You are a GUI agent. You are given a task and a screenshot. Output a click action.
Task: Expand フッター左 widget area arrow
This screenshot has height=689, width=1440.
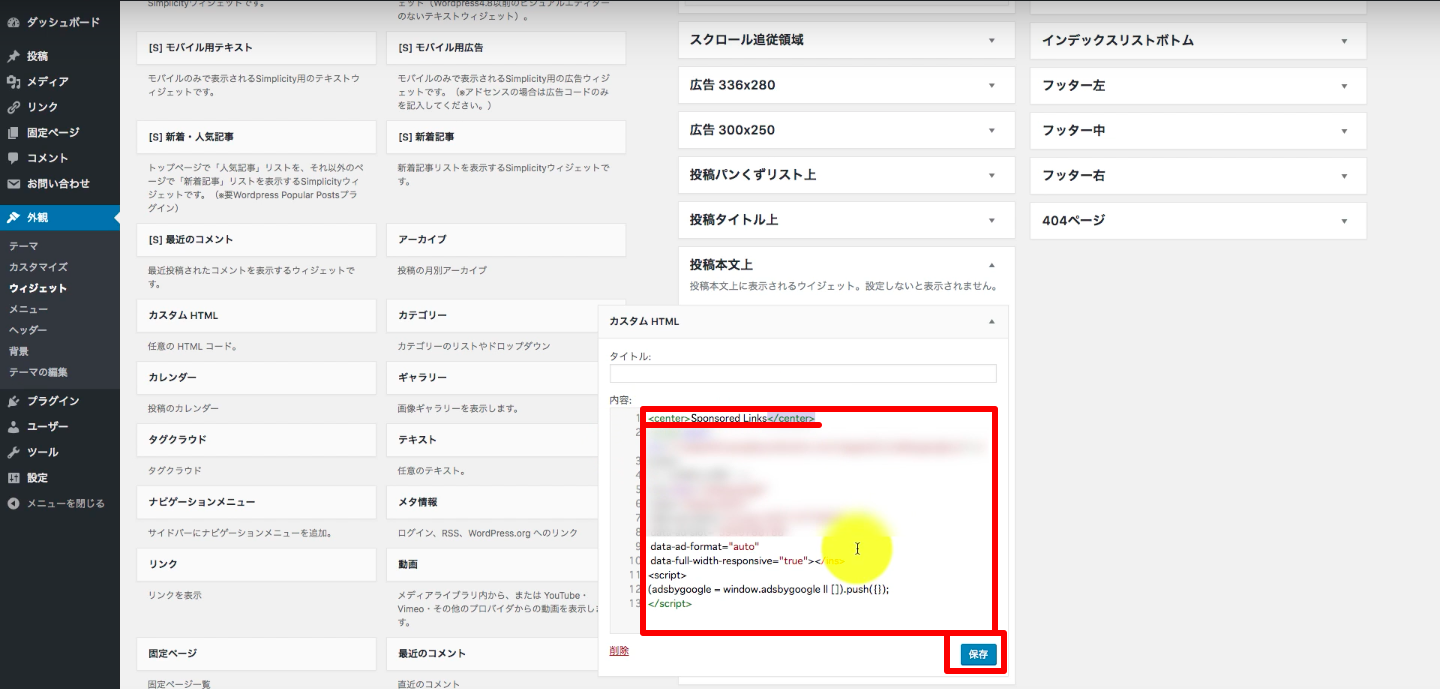pos(1344,86)
